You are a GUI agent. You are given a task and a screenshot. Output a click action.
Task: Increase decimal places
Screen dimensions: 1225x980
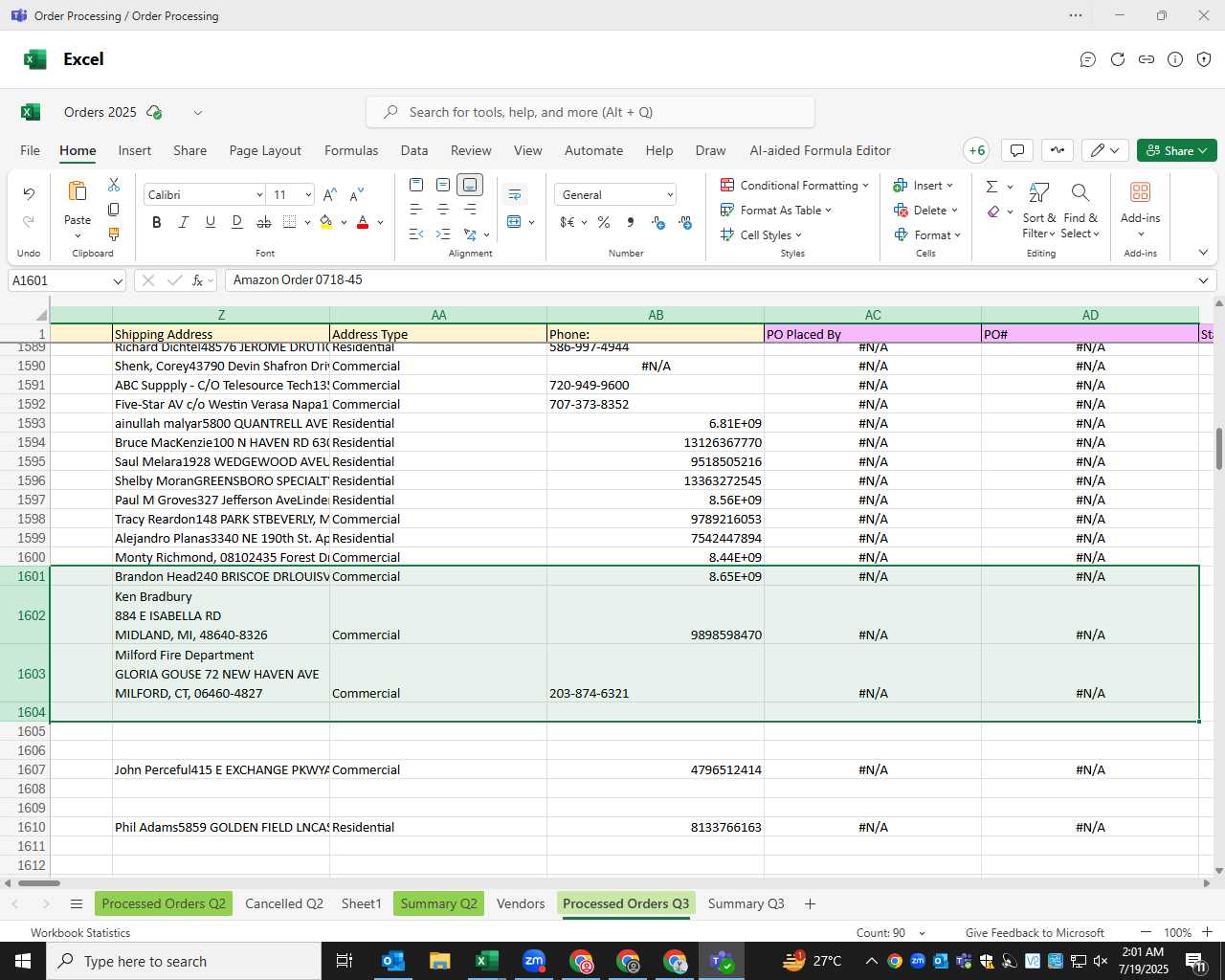tap(658, 222)
